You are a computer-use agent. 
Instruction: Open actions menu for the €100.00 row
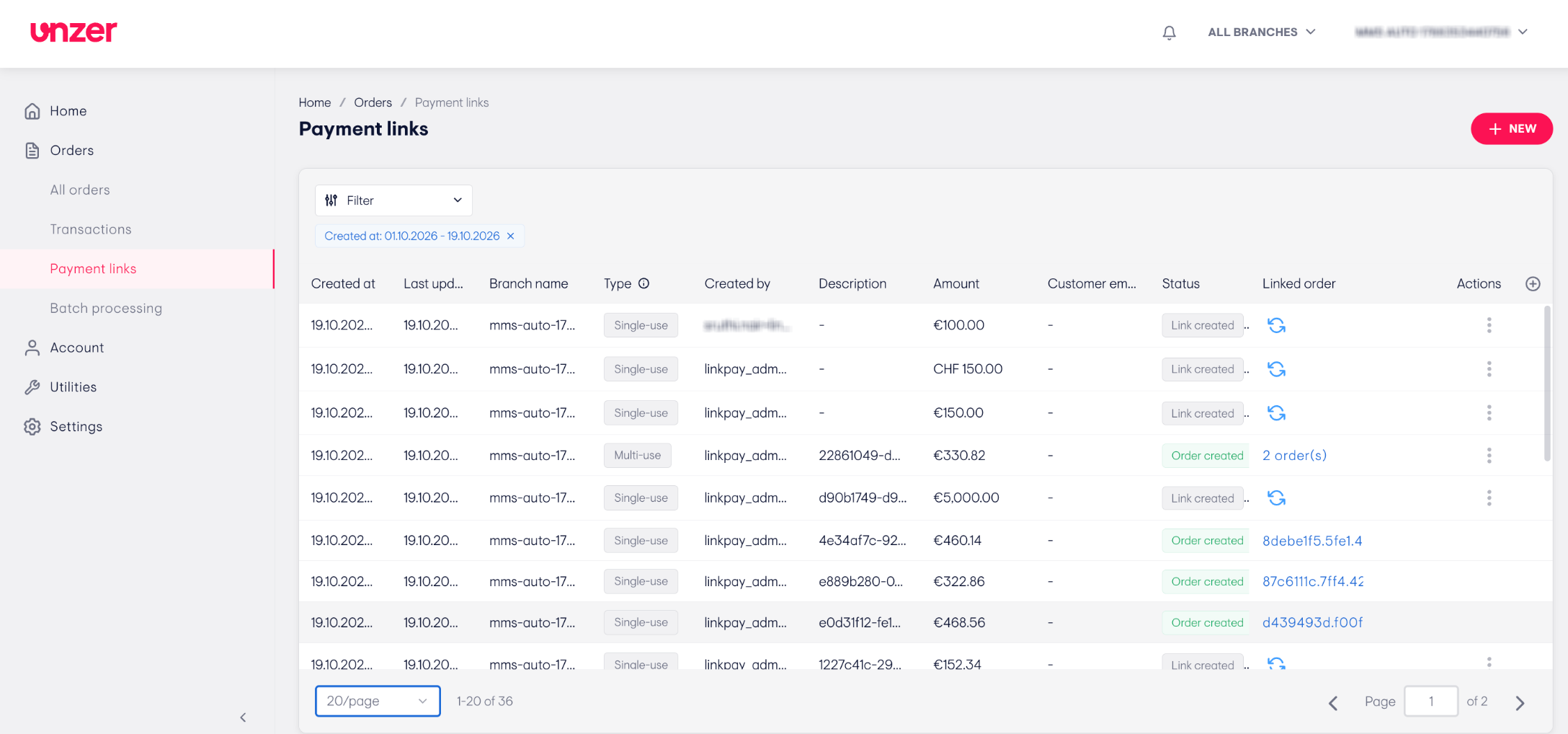[1489, 325]
